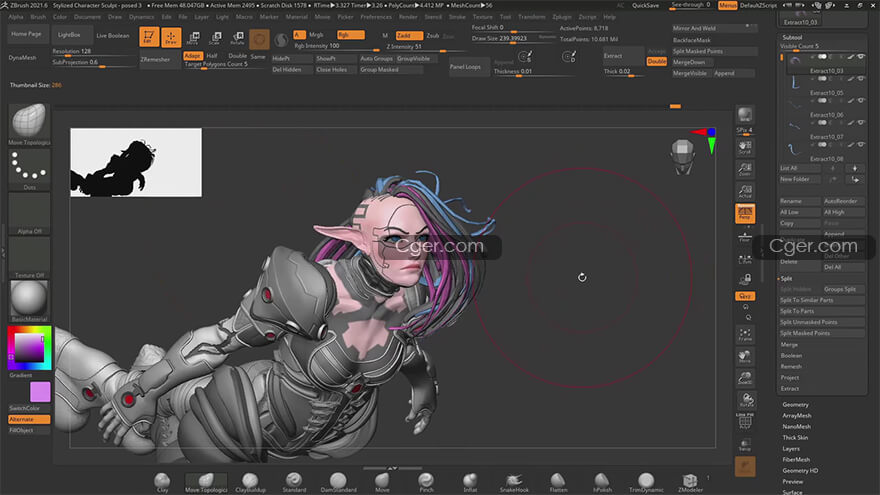Open the Brush menu
Viewport: 880px width, 495px height.
(x=38, y=17)
